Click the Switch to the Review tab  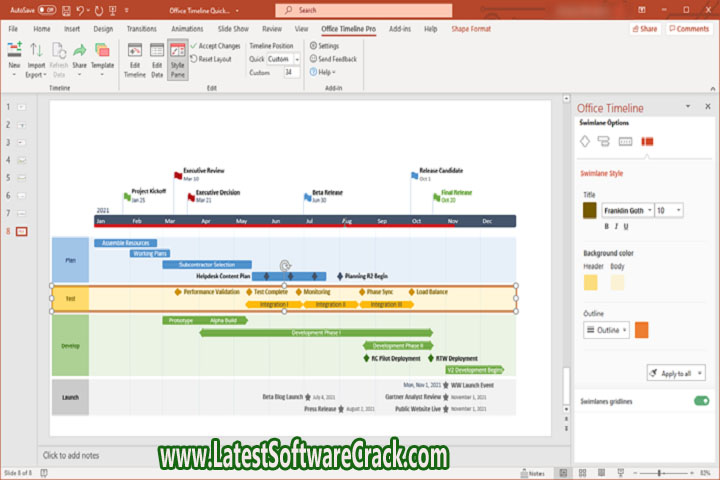coord(272,29)
